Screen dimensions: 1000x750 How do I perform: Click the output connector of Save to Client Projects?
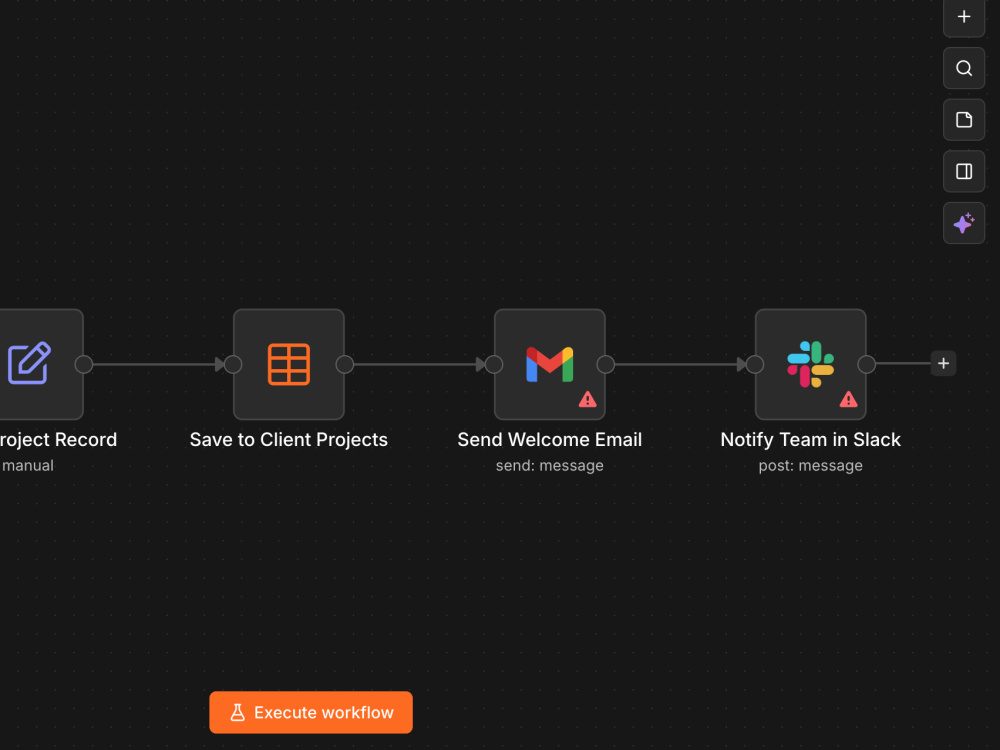[x=344, y=364]
